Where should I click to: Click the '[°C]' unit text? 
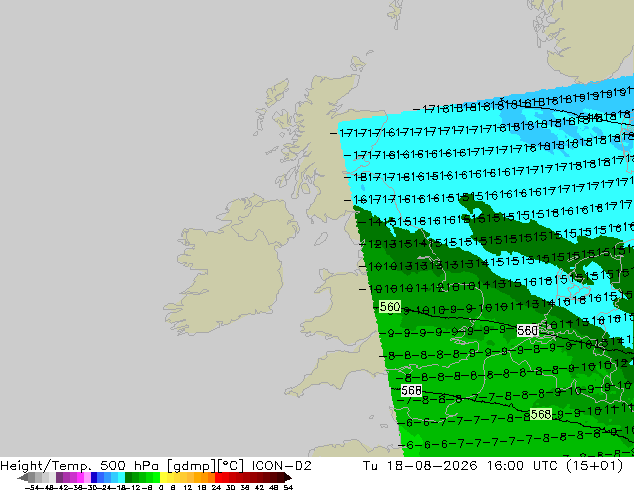pyautogui.click(x=231, y=466)
